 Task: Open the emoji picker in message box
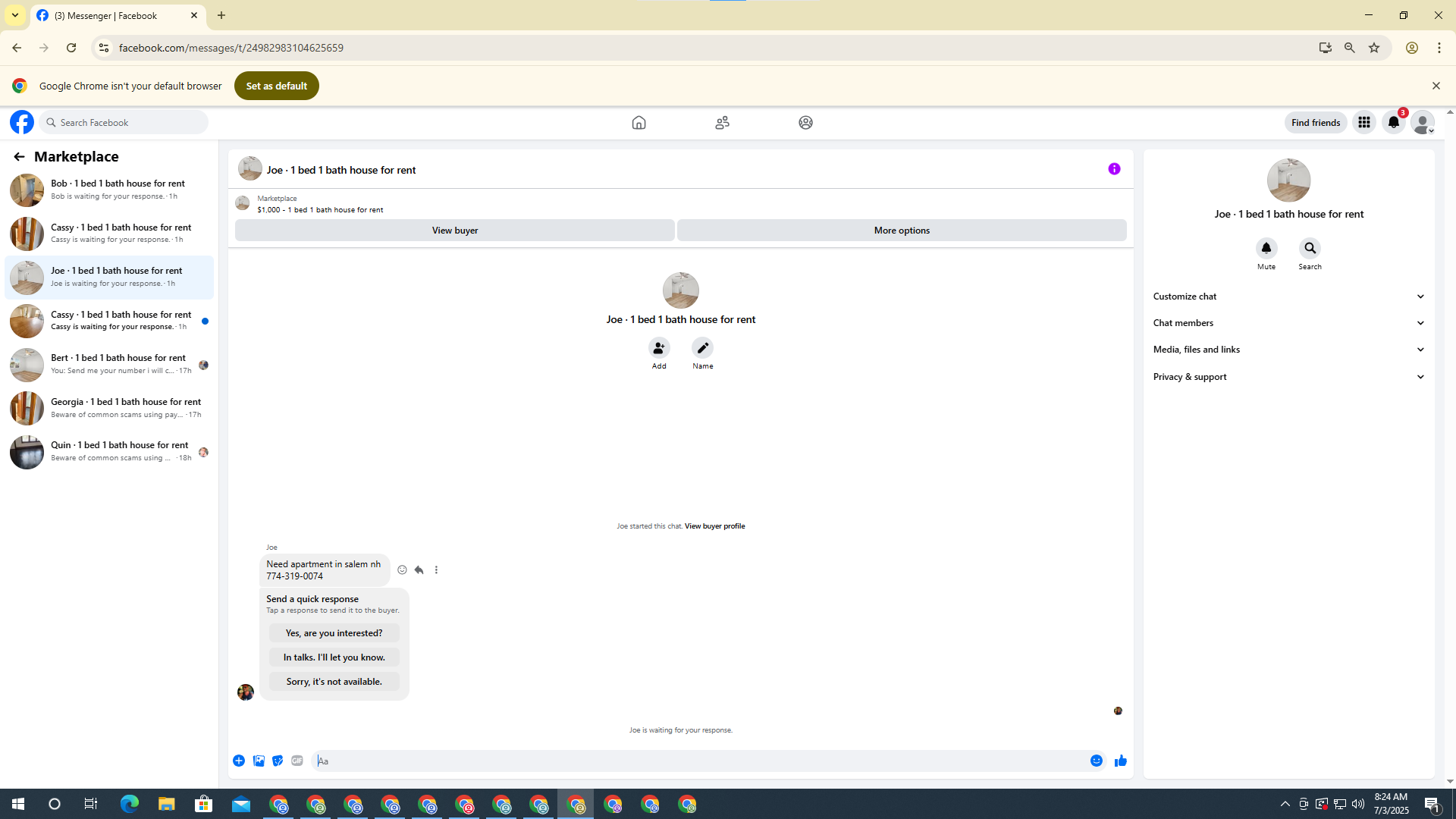pos(1096,761)
